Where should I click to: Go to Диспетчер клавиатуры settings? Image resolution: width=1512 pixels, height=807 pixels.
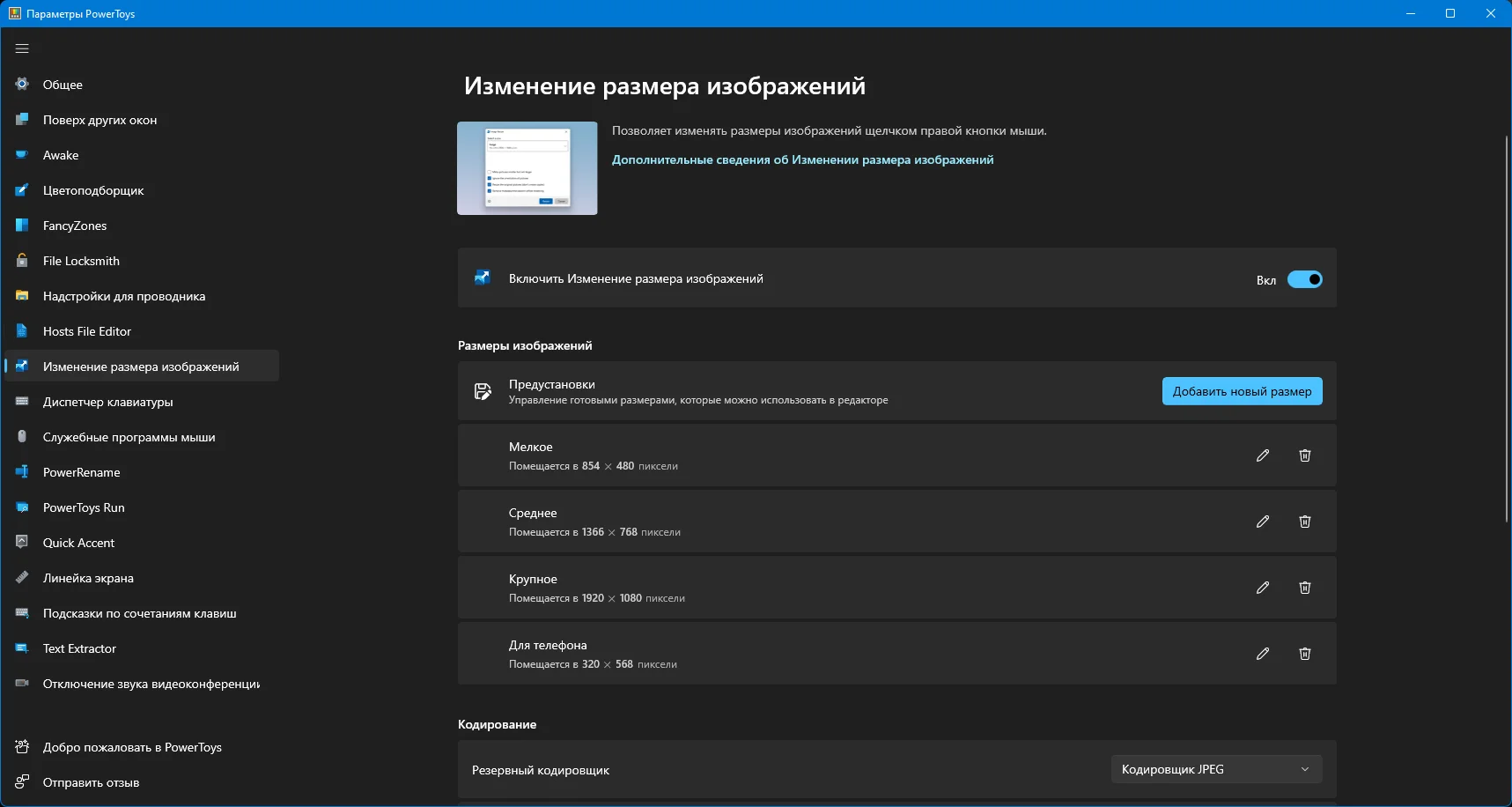coord(107,402)
